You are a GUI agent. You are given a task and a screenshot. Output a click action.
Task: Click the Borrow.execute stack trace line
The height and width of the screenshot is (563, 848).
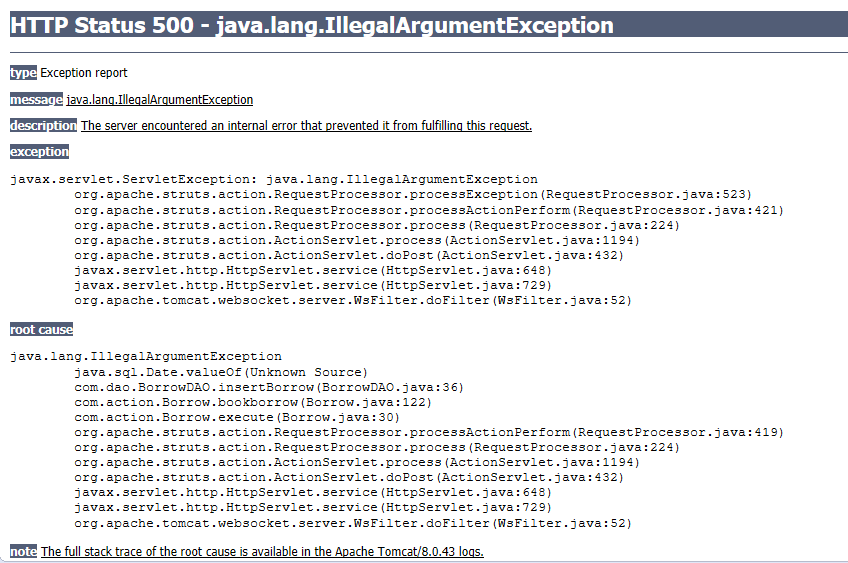click(236, 417)
